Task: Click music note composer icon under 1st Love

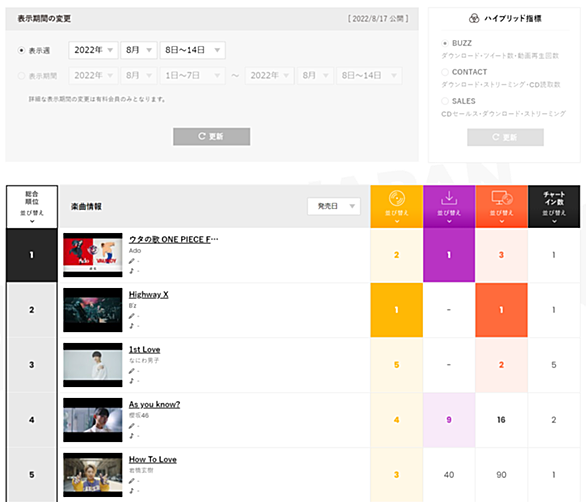Action: [132, 381]
